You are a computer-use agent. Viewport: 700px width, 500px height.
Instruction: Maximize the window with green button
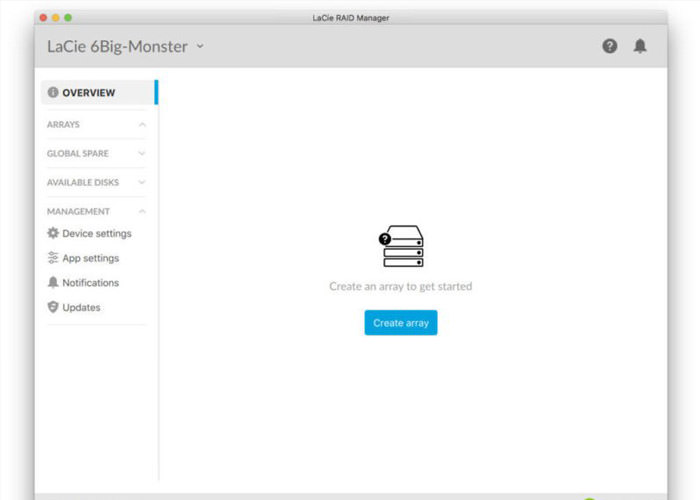[68, 17]
